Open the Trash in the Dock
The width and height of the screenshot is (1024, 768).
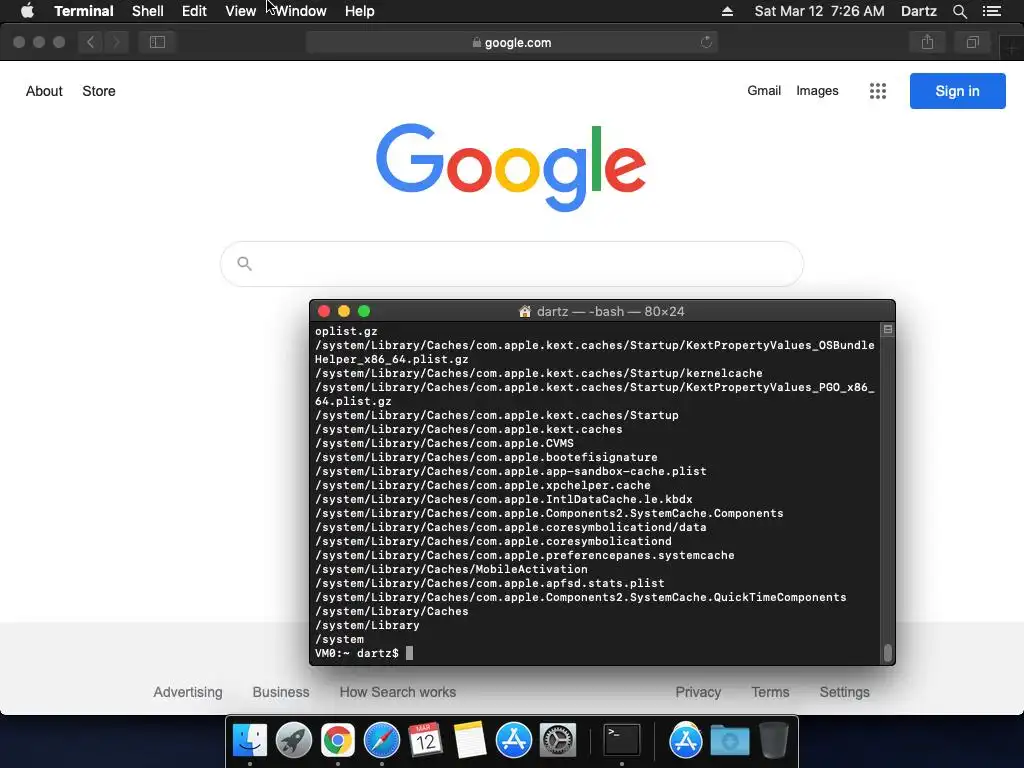773,741
